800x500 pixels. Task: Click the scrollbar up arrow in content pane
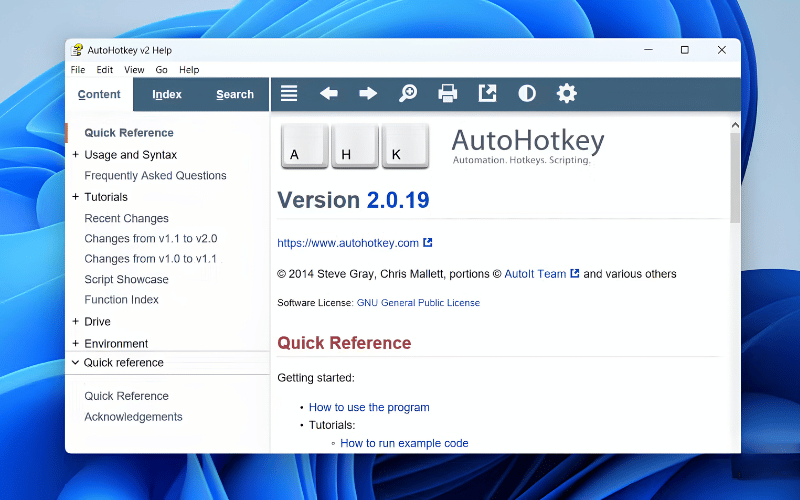[735, 125]
